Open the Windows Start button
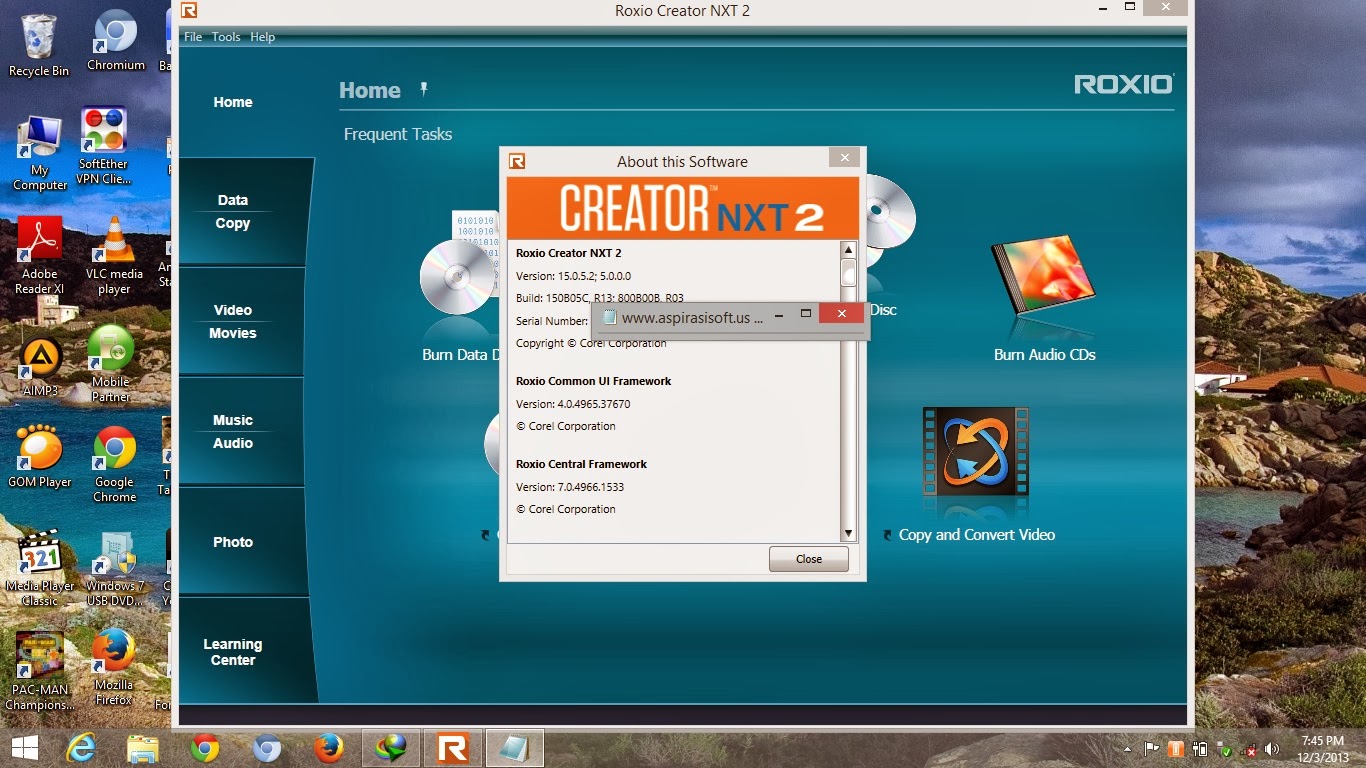The width and height of the screenshot is (1366, 768). 25,747
